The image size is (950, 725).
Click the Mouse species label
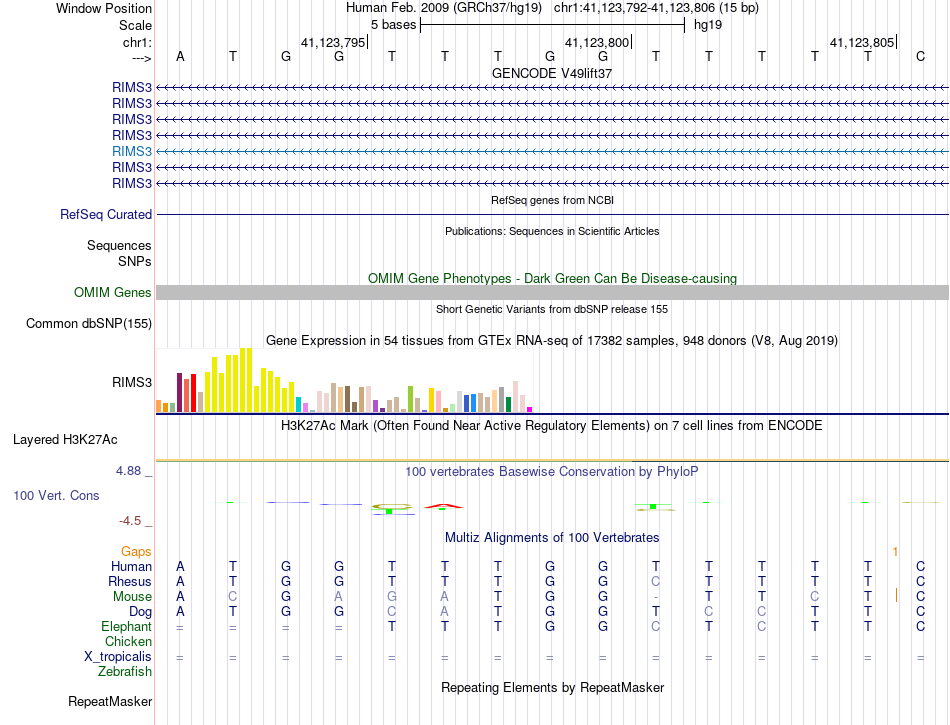132,597
